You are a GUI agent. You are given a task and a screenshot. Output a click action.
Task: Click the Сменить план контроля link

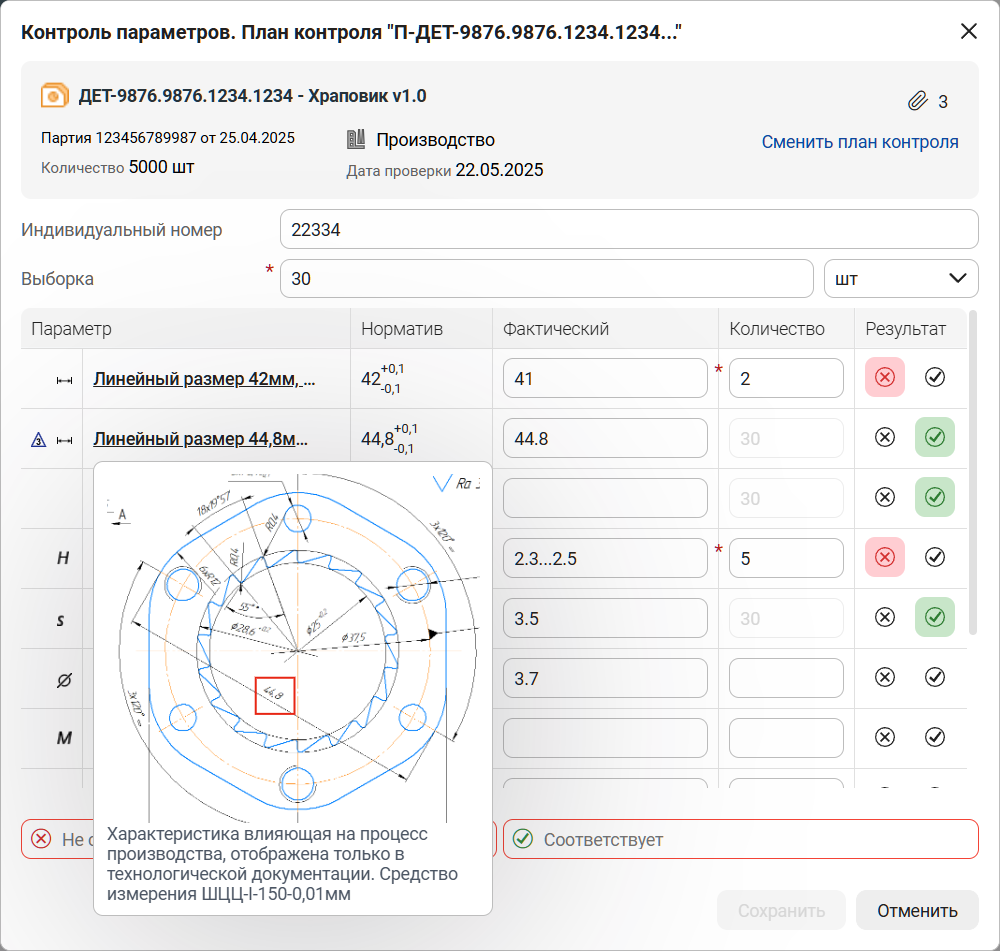[860, 142]
